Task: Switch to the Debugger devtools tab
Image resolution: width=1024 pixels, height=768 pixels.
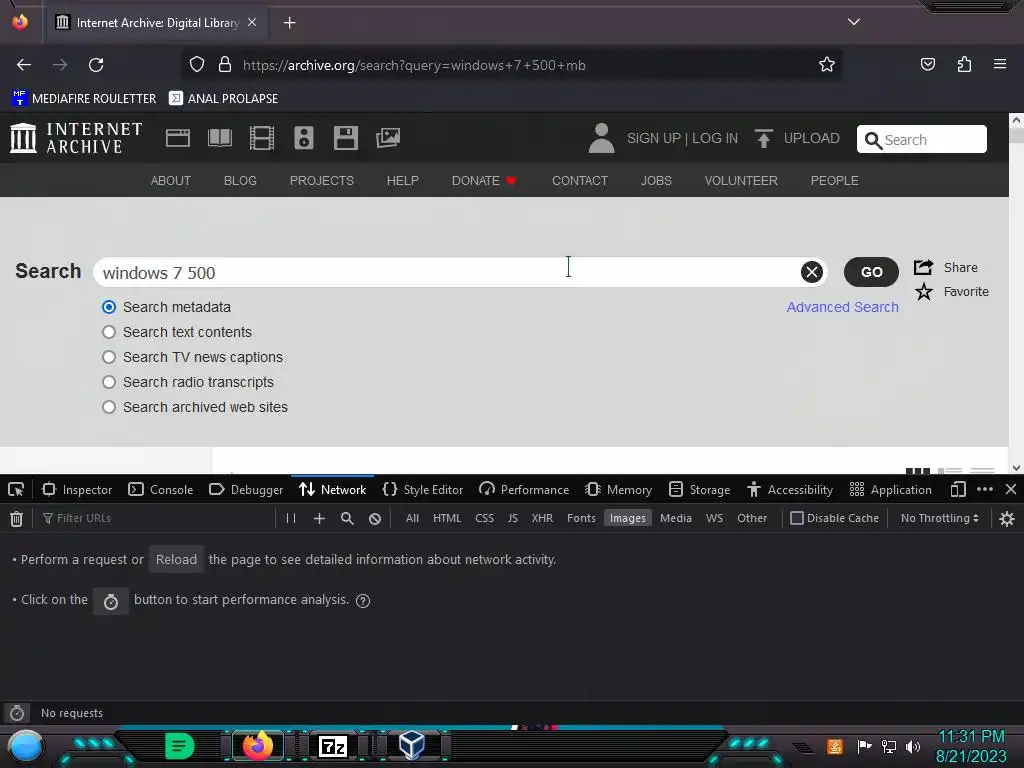Action: coord(246,489)
